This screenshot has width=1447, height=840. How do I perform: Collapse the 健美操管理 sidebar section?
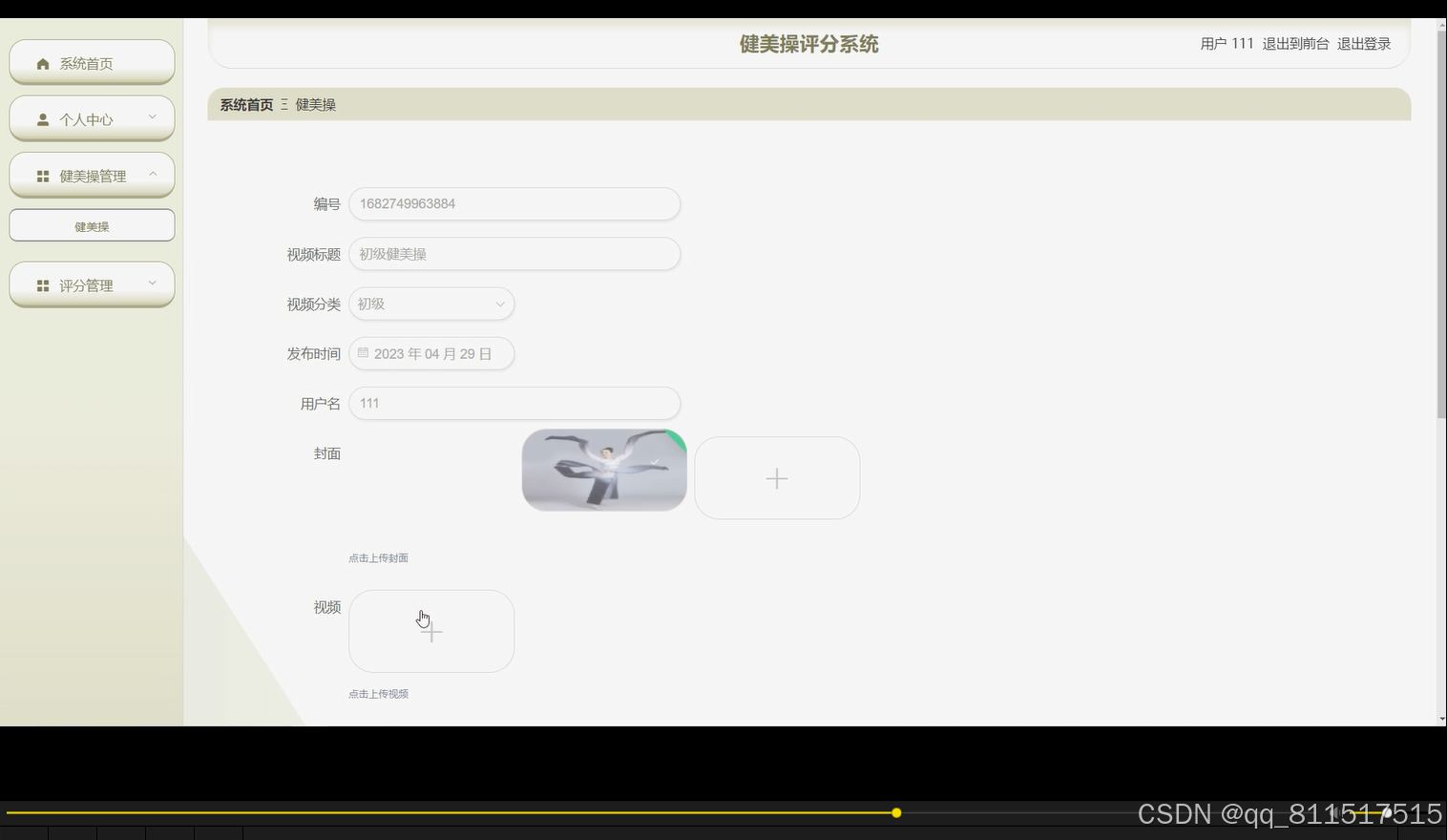(x=153, y=173)
